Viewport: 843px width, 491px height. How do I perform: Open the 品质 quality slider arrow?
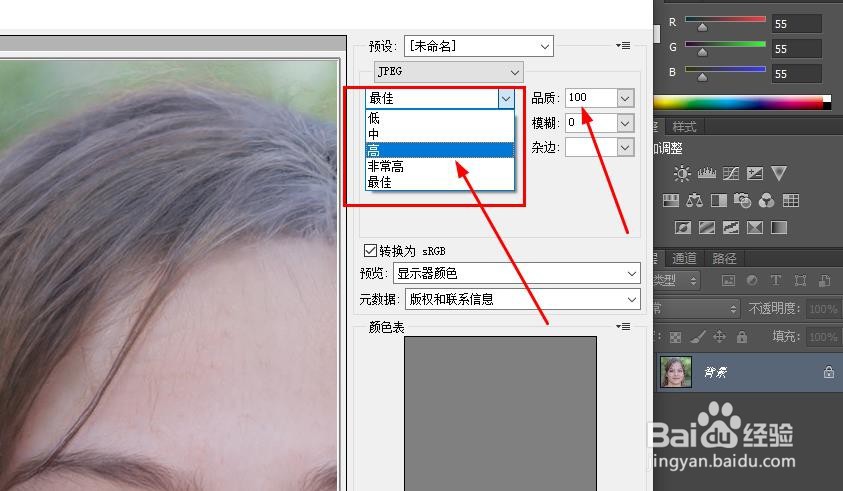point(625,98)
